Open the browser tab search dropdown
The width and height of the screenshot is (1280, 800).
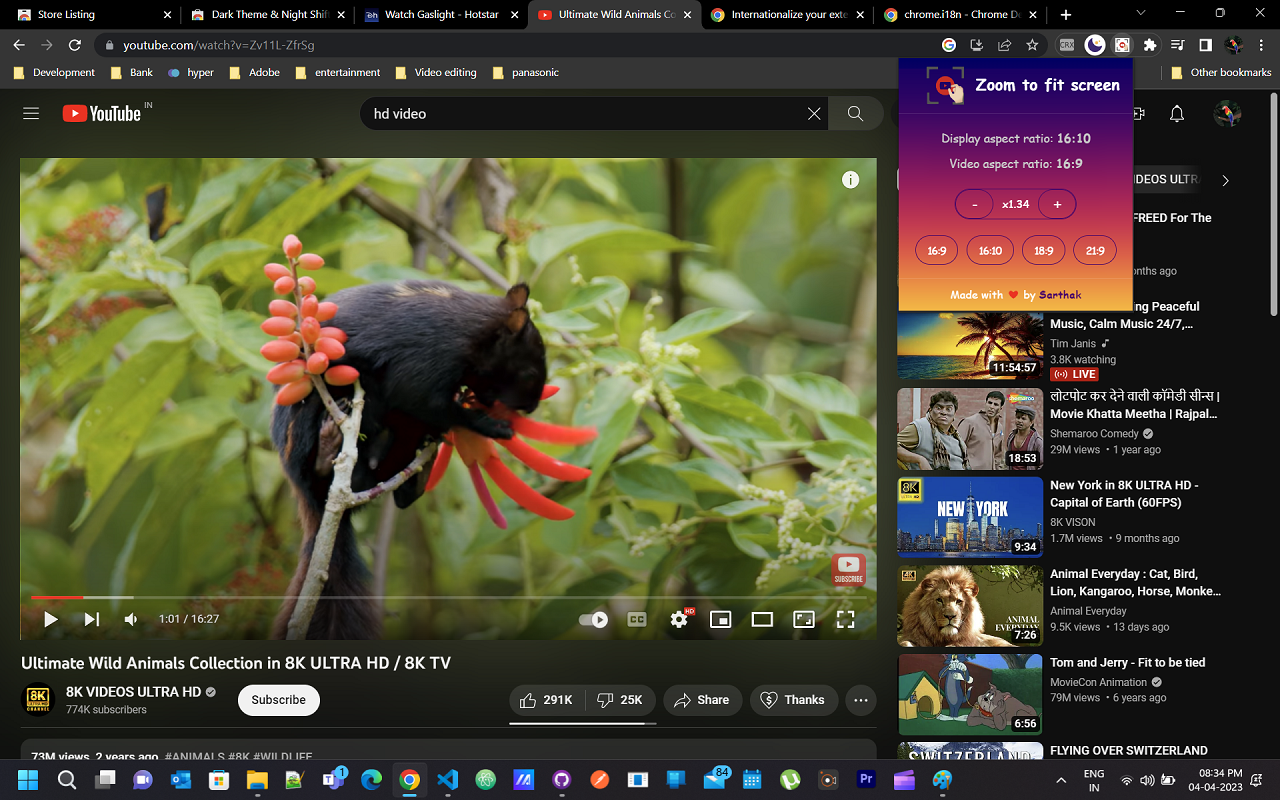[x=1142, y=14]
